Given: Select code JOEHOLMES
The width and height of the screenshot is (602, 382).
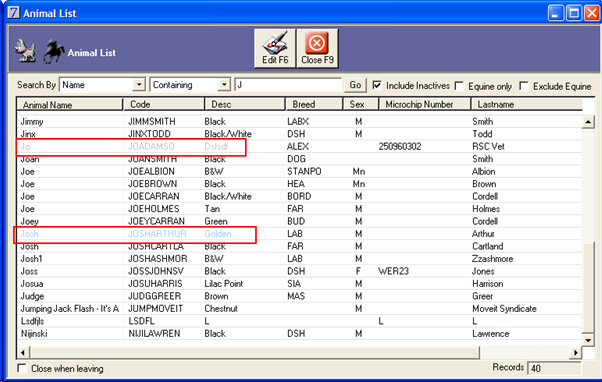Looking at the screenshot, I should click(x=154, y=208).
